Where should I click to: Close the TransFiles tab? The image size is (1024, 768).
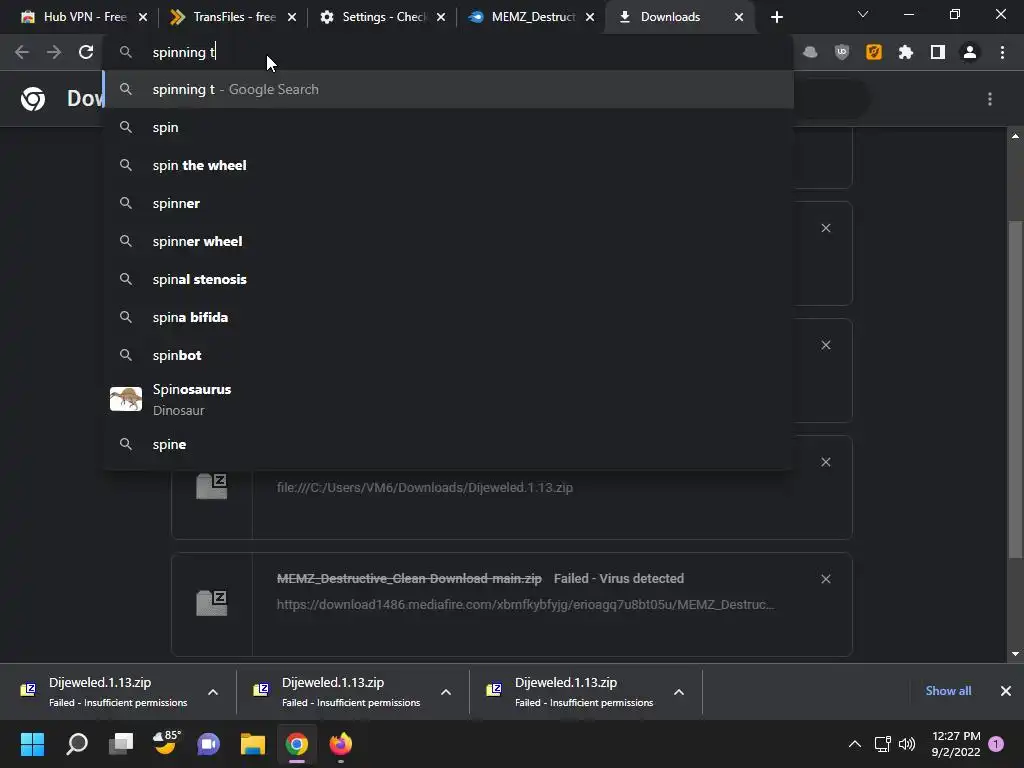pos(292,18)
